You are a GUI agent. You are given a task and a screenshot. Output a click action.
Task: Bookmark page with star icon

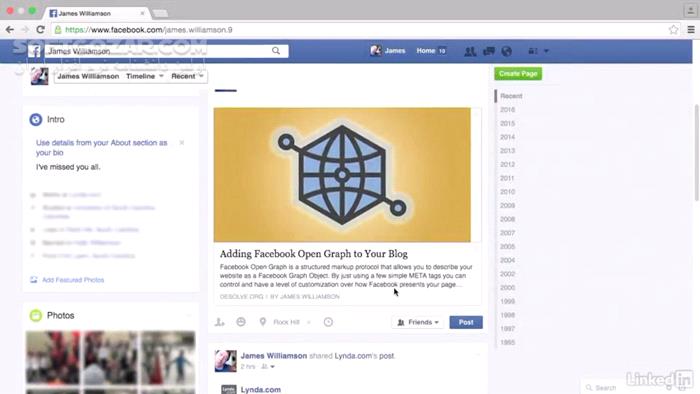[x=673, y=30]
